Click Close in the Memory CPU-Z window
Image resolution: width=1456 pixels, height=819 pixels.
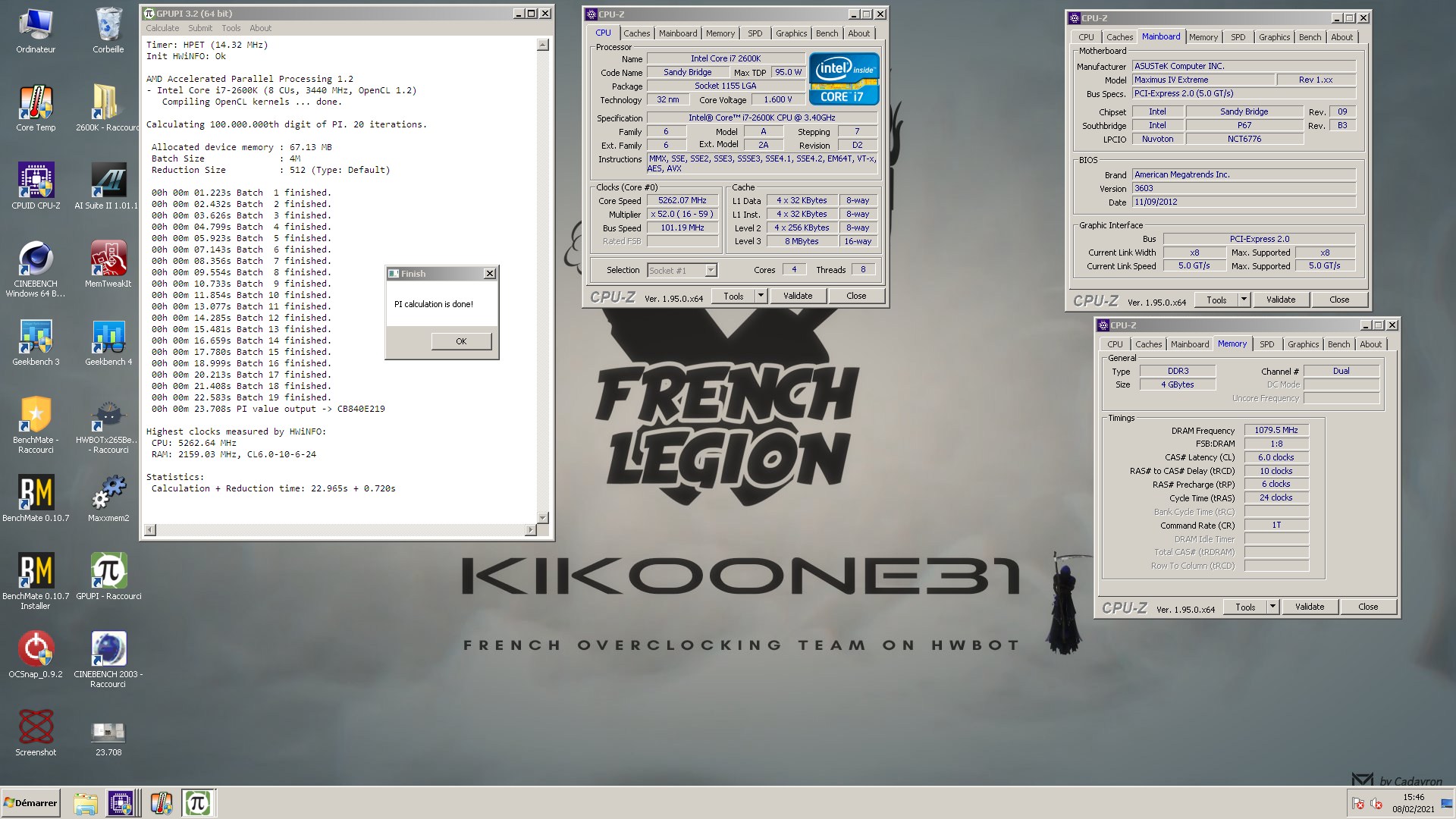1368,607
